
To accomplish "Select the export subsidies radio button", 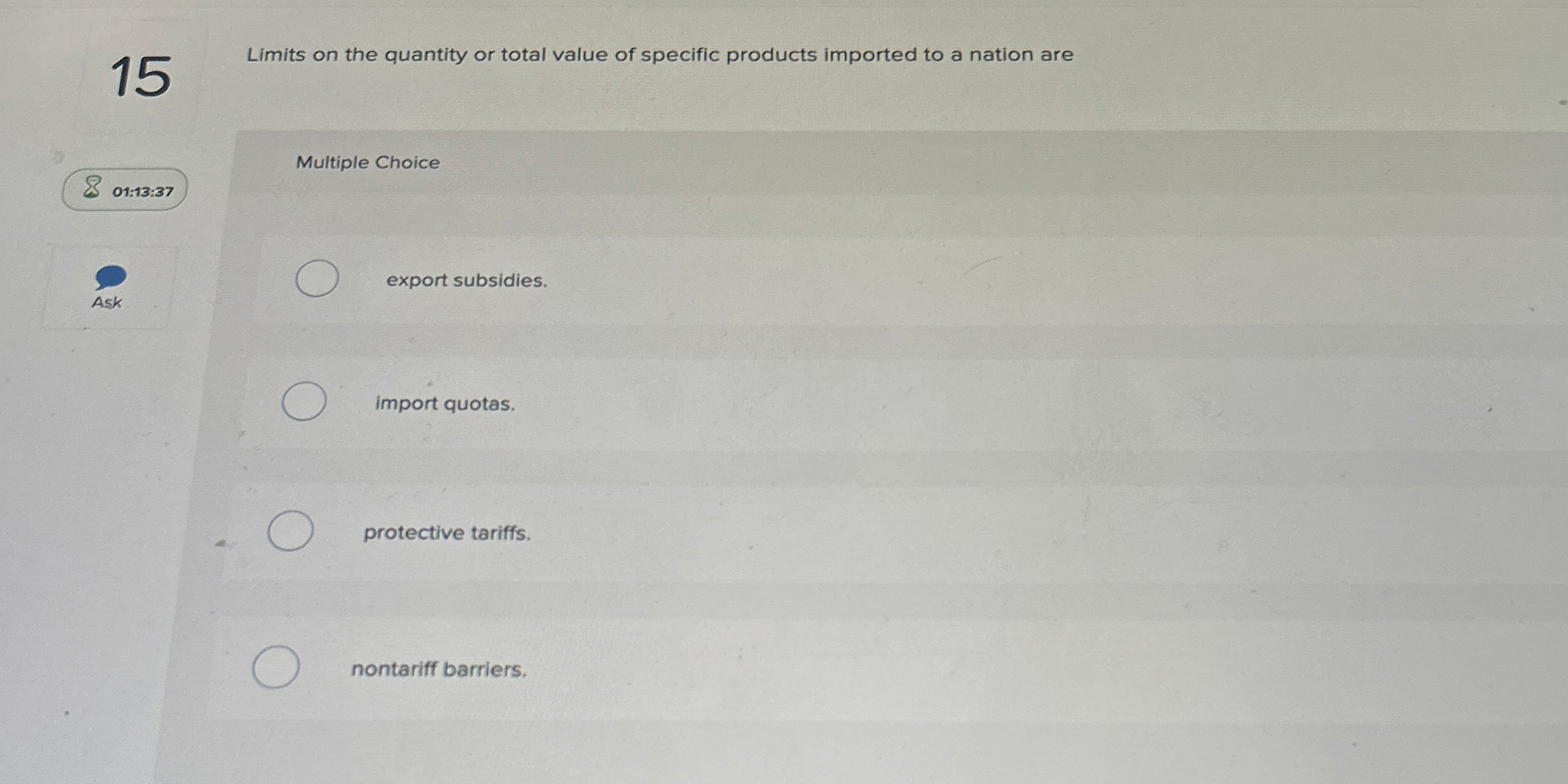I will 317,278.
